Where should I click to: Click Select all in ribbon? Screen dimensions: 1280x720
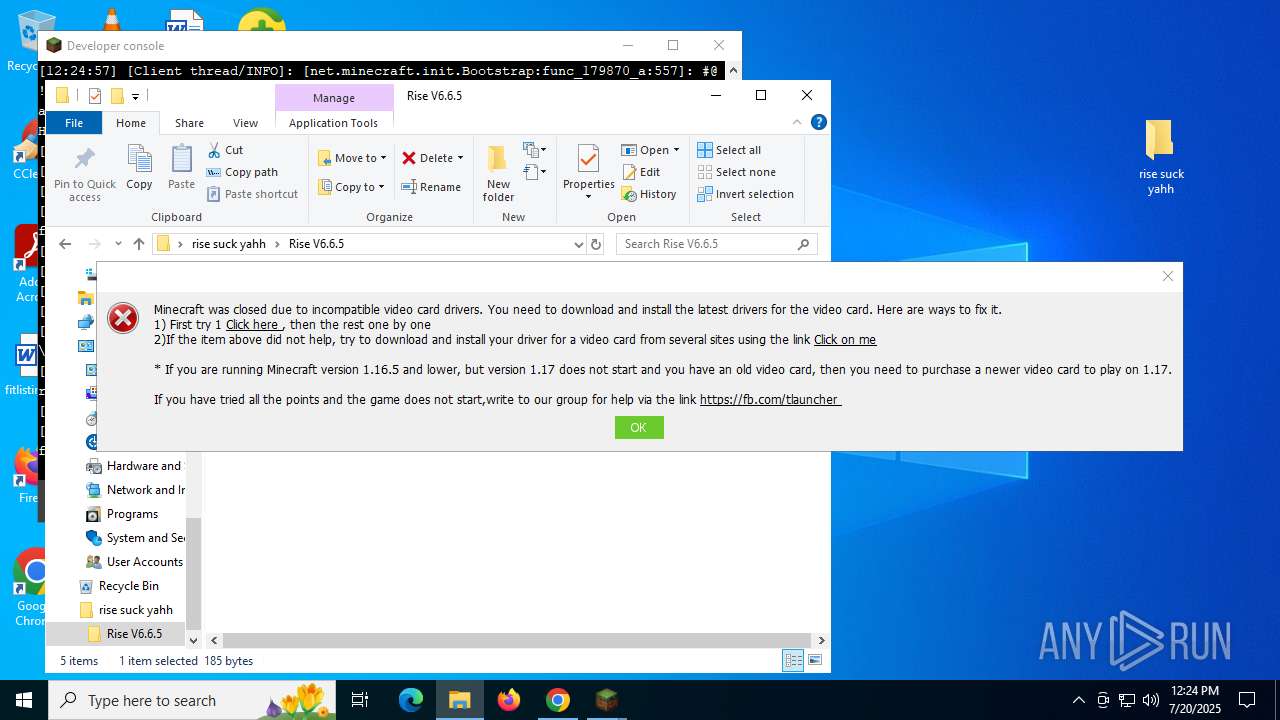(729, 150)
